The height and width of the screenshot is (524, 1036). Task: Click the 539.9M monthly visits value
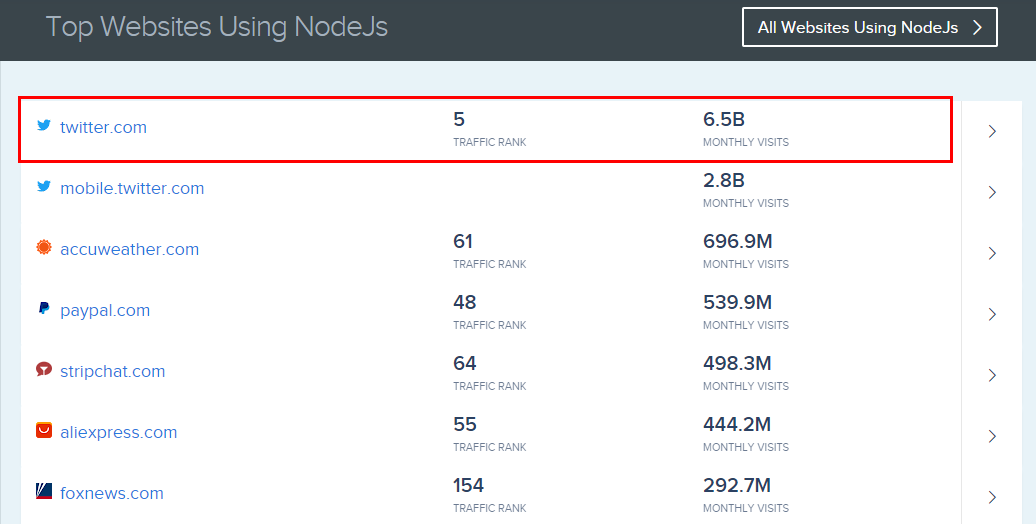click(x=737, y=303)
